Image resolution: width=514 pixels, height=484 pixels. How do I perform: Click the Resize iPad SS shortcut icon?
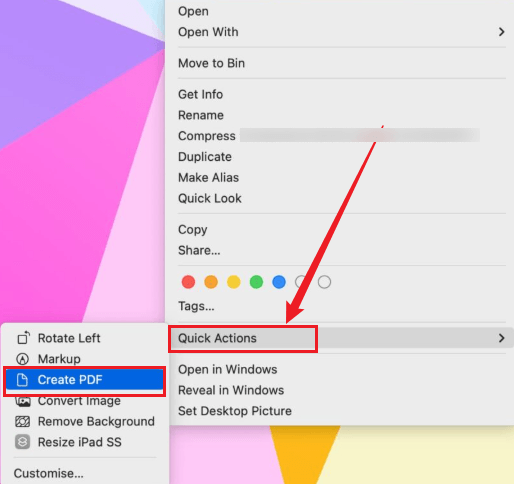(22, 442)
